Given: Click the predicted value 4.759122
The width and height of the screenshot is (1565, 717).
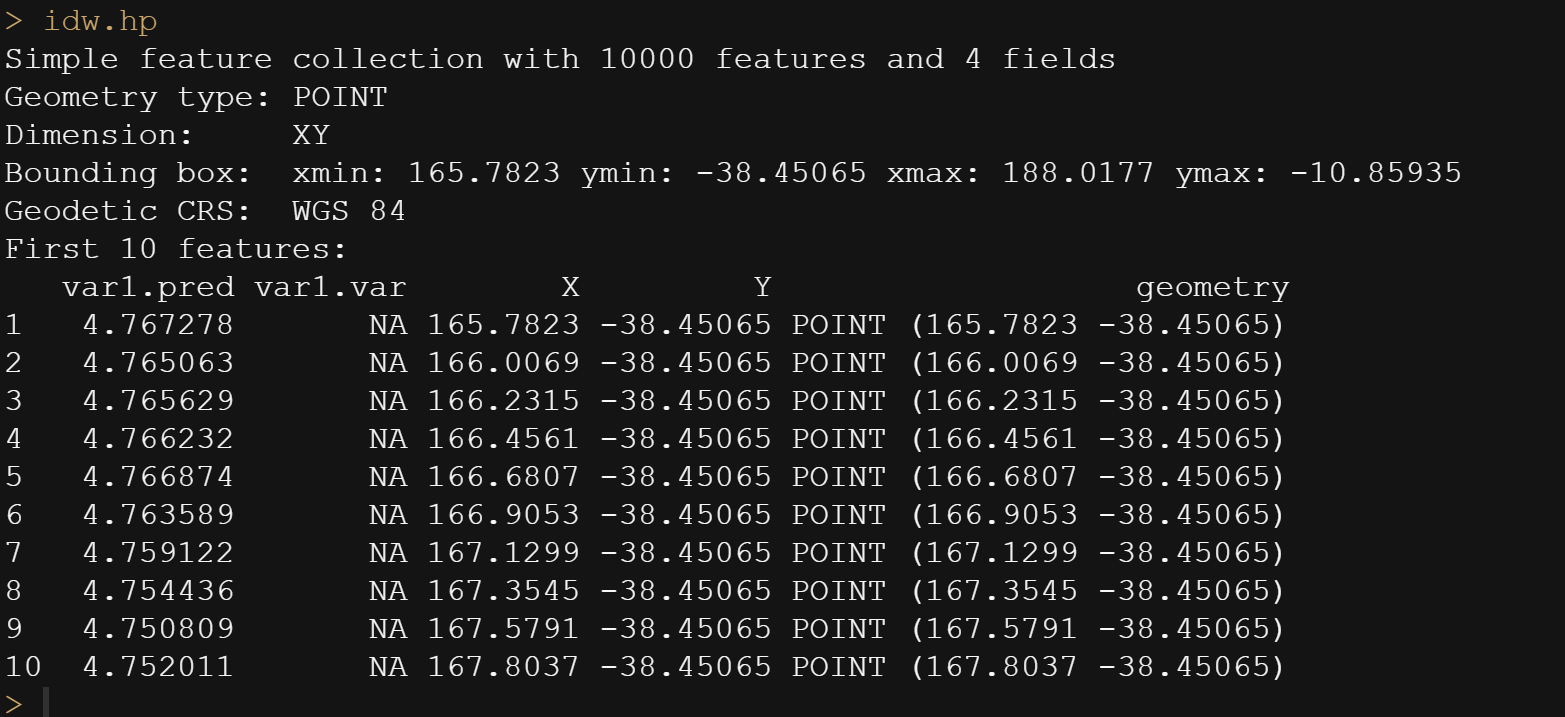Looking at the screenshot, I should pos(158,553).
